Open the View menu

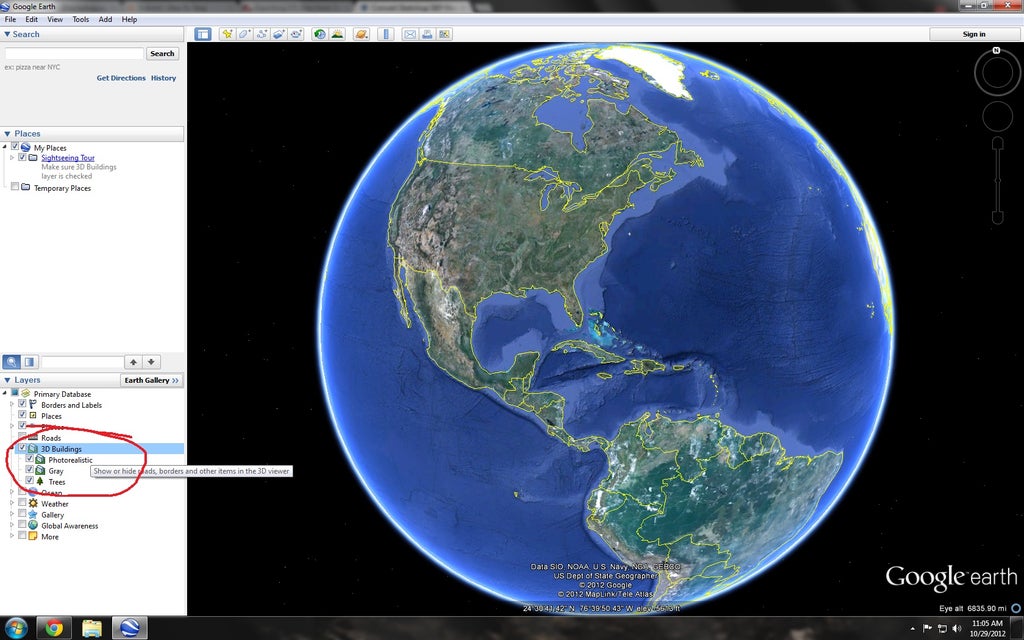coord(55,20)
